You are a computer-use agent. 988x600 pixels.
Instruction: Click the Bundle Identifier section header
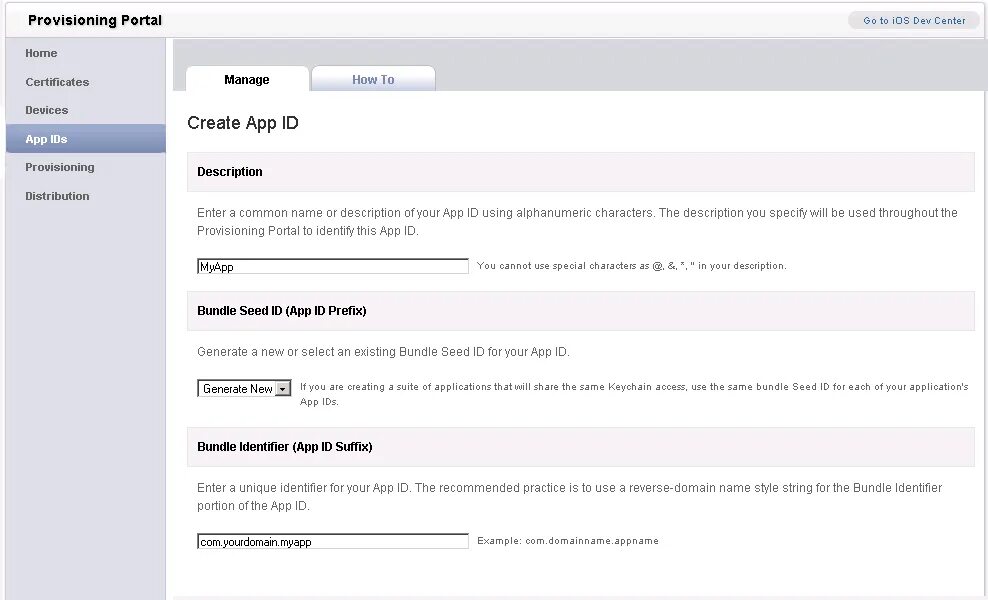point(285,446)
